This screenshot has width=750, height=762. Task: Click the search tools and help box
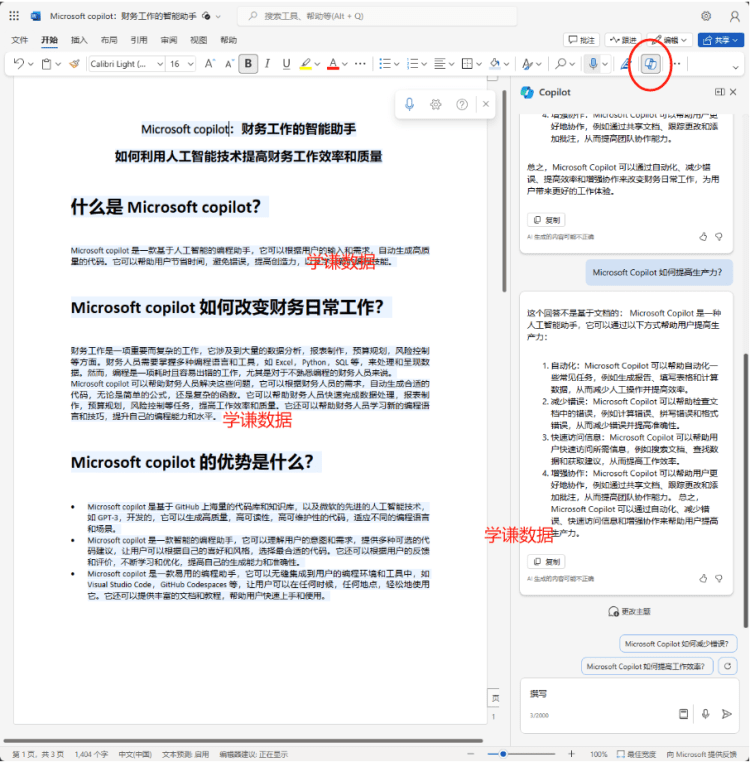(377, 16)
